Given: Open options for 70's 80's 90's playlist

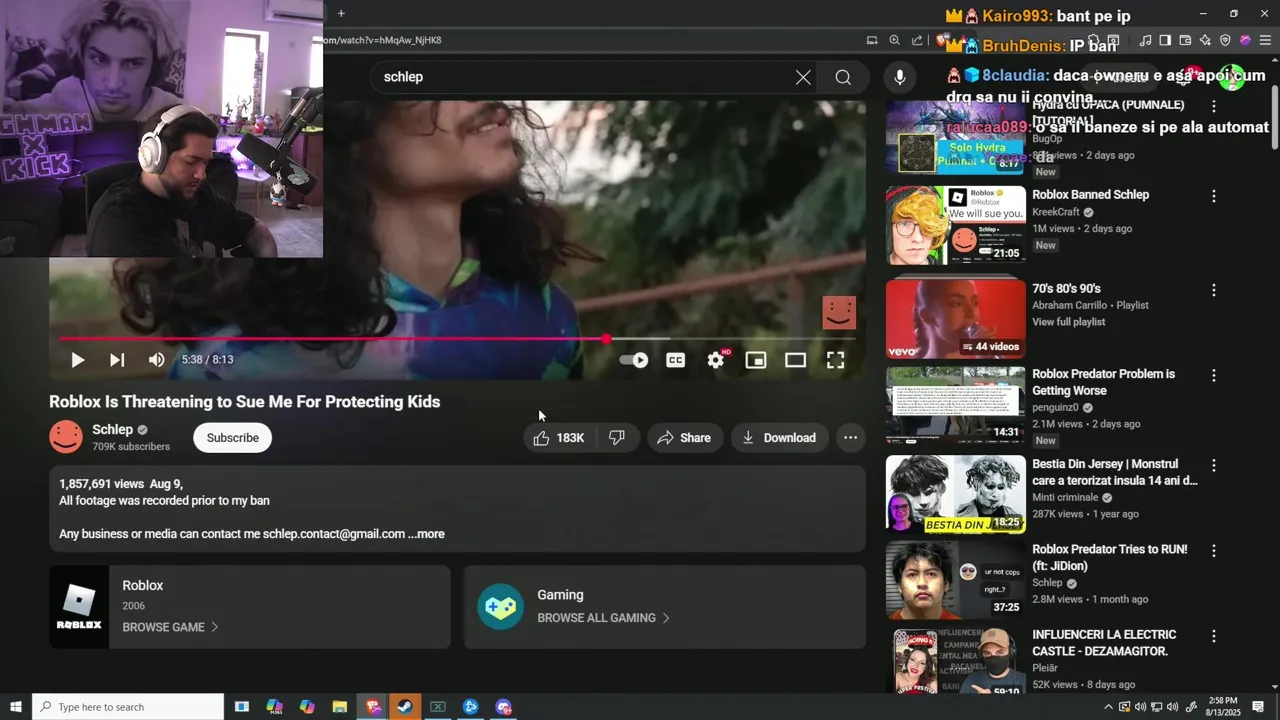Looking at the screenshot, I should [1214, 290].
